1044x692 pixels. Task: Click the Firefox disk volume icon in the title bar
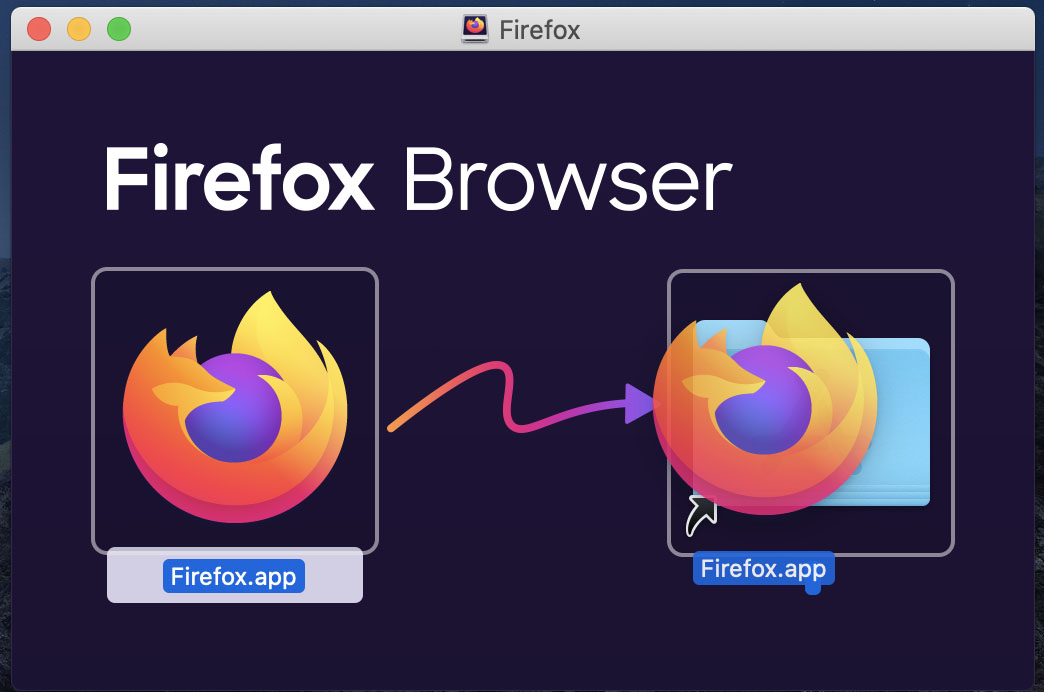click(475, 28)
